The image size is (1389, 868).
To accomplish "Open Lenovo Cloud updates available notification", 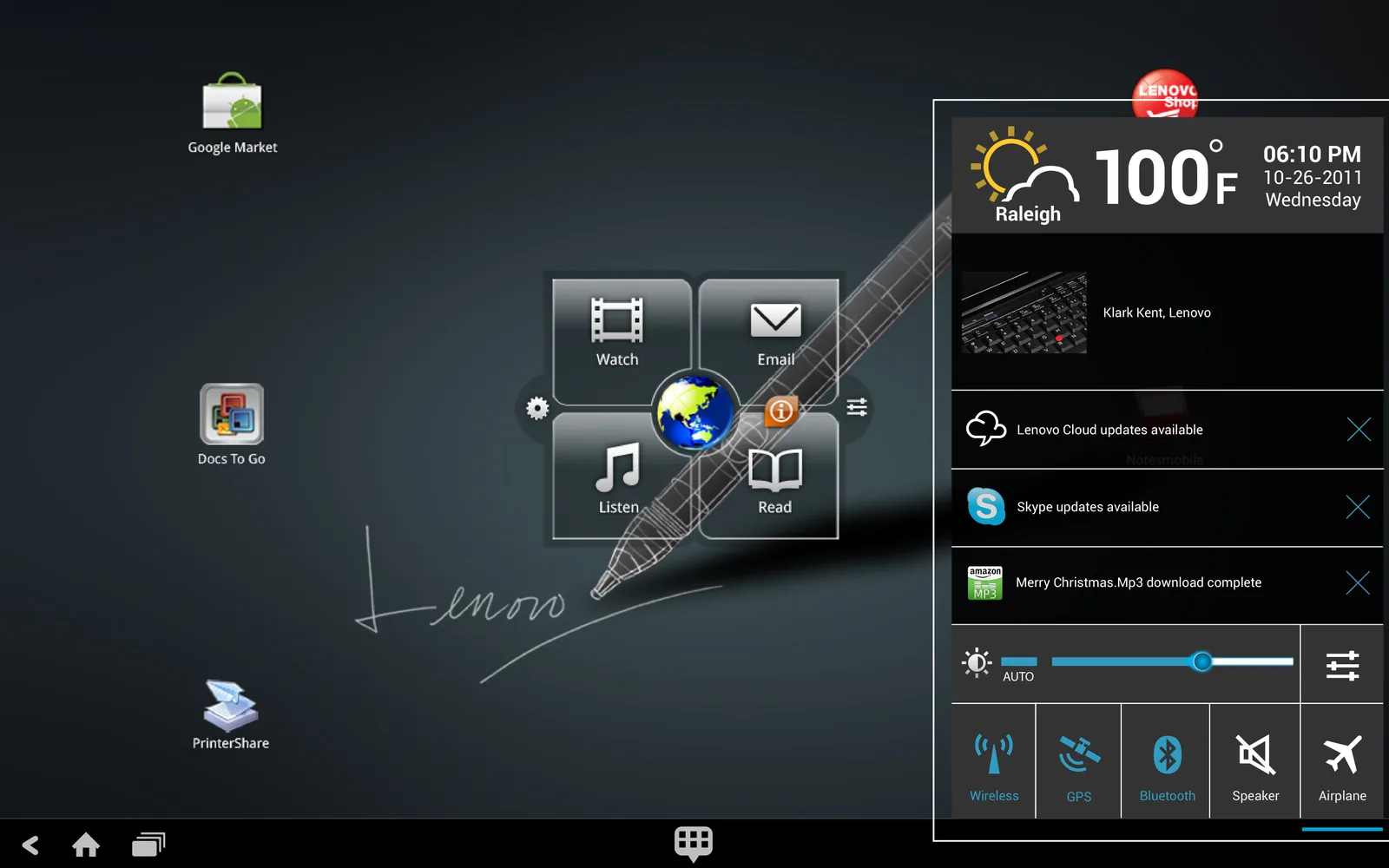I will click(1167, 430).
